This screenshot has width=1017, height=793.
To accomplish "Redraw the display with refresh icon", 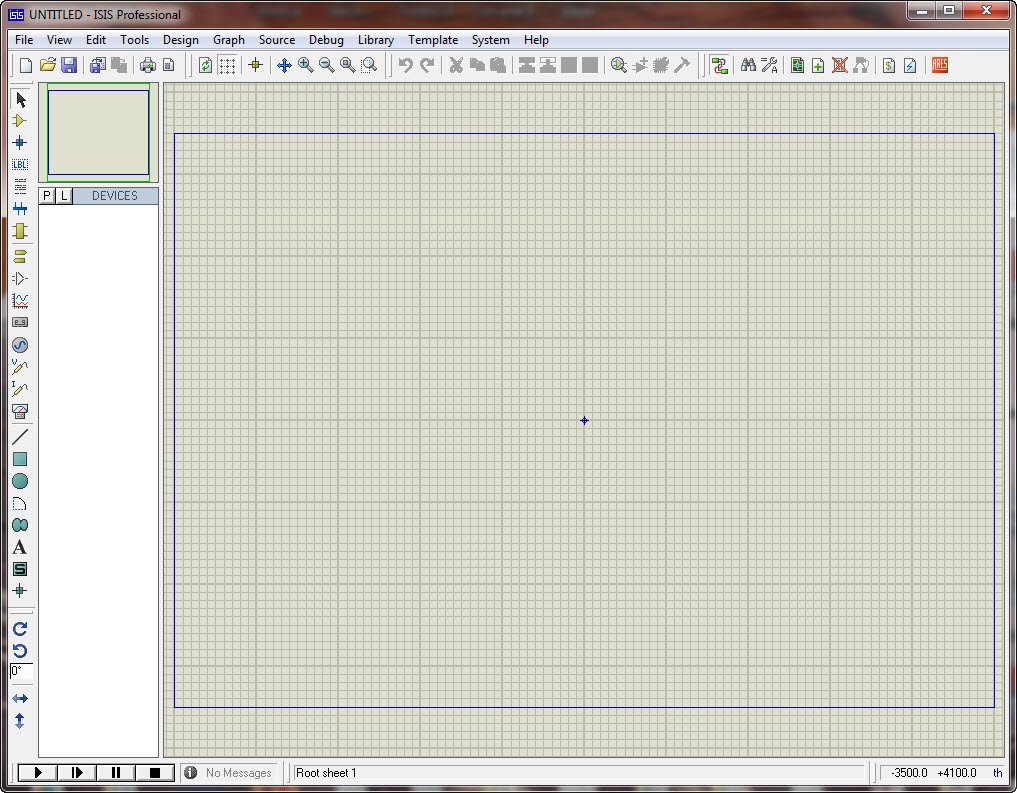I will (x=206, y=65).
